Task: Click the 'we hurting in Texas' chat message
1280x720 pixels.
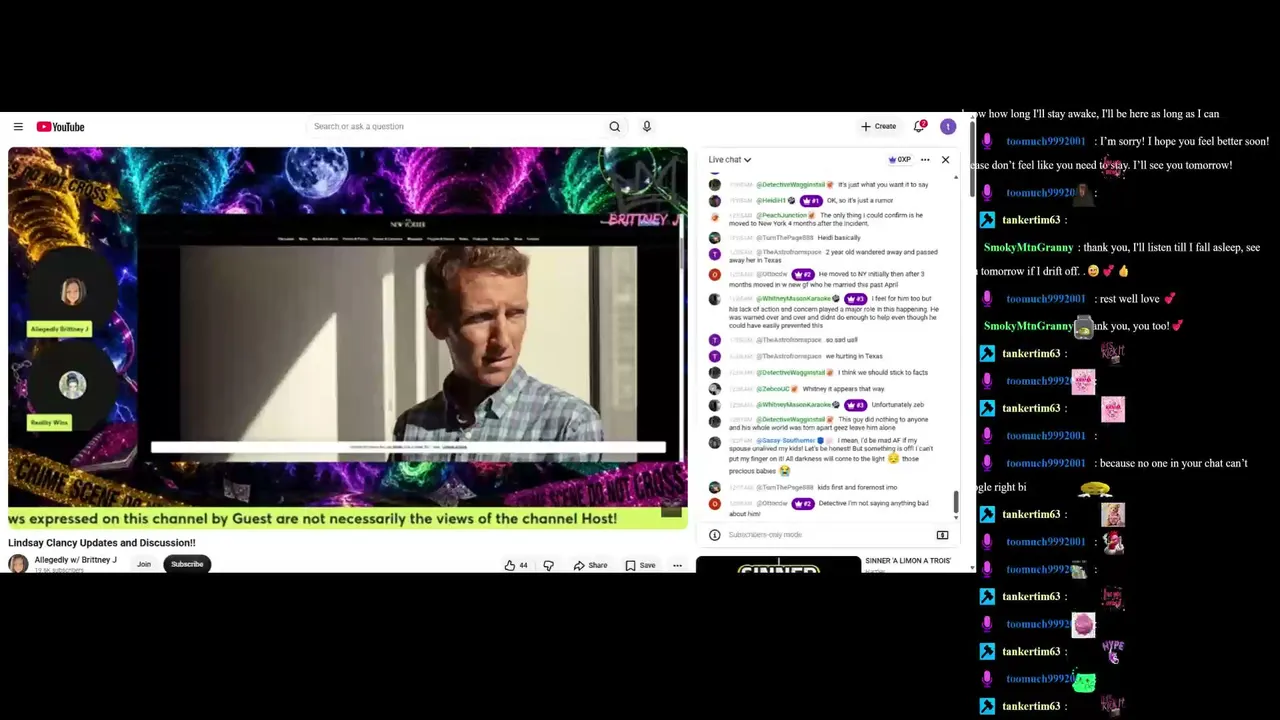Action: (854, 356)
